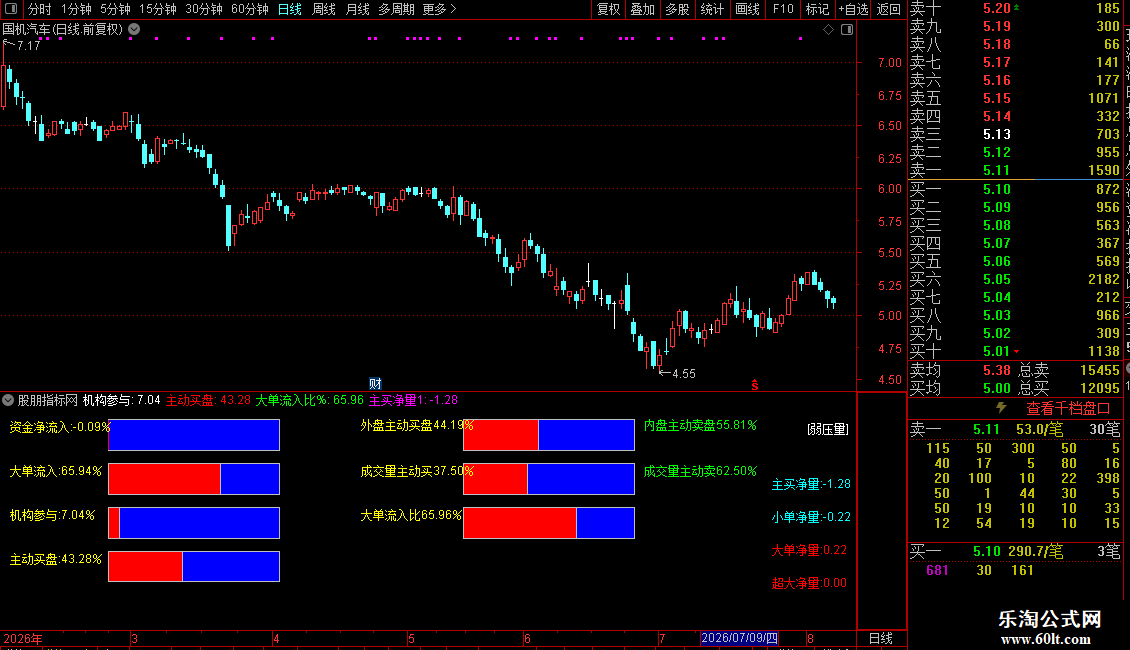Click the 主动买盘: 43.28 indicator readout

[x=208, y=400]
